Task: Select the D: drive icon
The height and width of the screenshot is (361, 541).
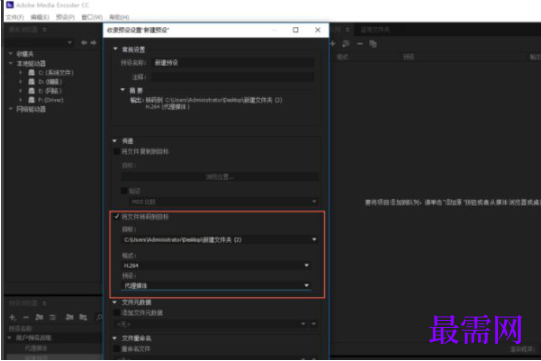Action: click(x=31, y=81)
